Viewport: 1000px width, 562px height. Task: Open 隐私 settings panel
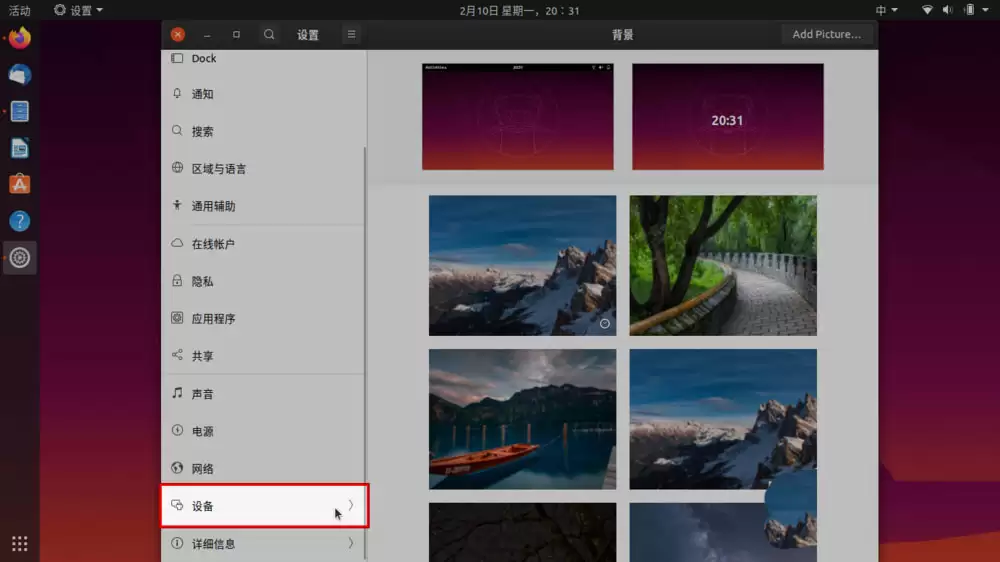click(x=203, y=281)
